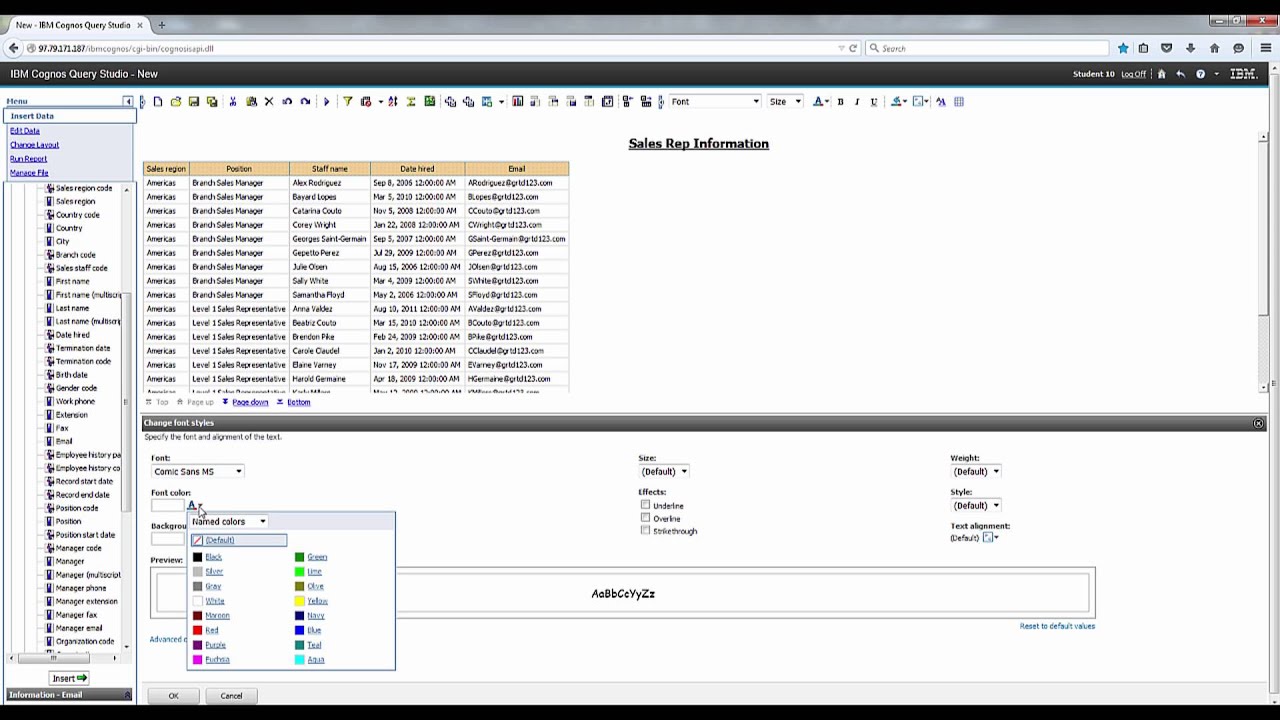Select the (Default) color option

[239, 540]
